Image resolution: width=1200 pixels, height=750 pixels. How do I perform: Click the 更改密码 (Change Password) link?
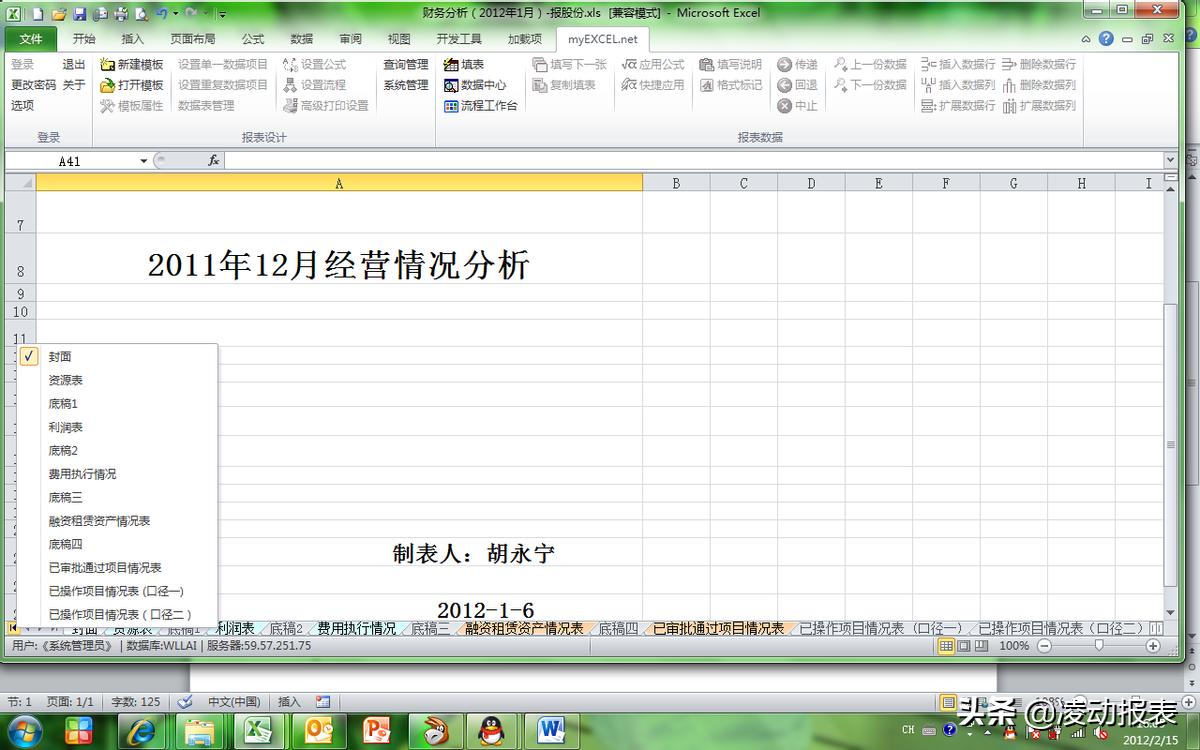tap(36, 85)
